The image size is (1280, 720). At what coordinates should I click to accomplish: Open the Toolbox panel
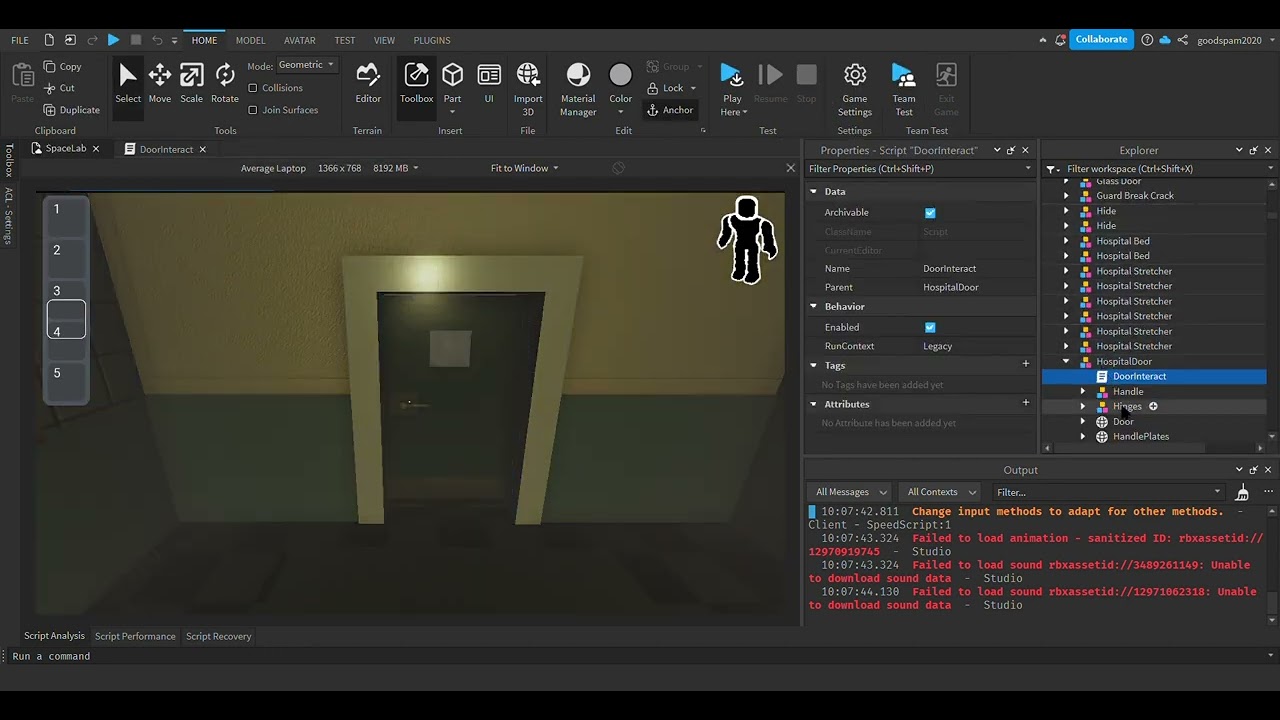pyautogui.click(x=416, y=83)
